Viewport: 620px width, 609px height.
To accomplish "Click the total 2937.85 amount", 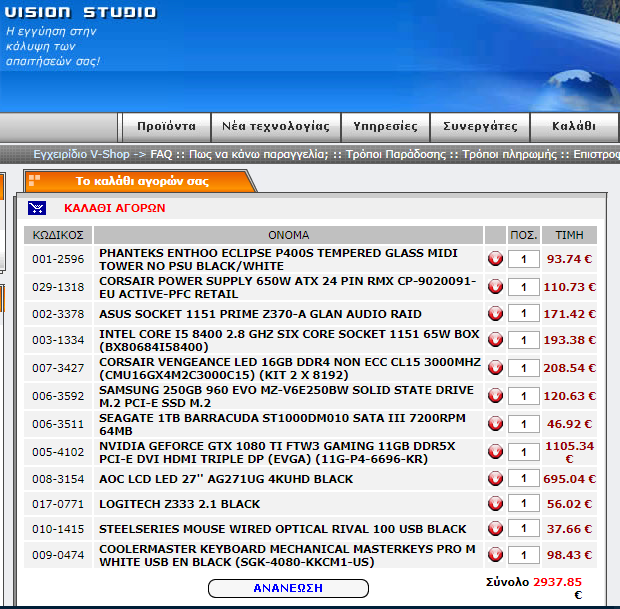I will pos(557,582).
